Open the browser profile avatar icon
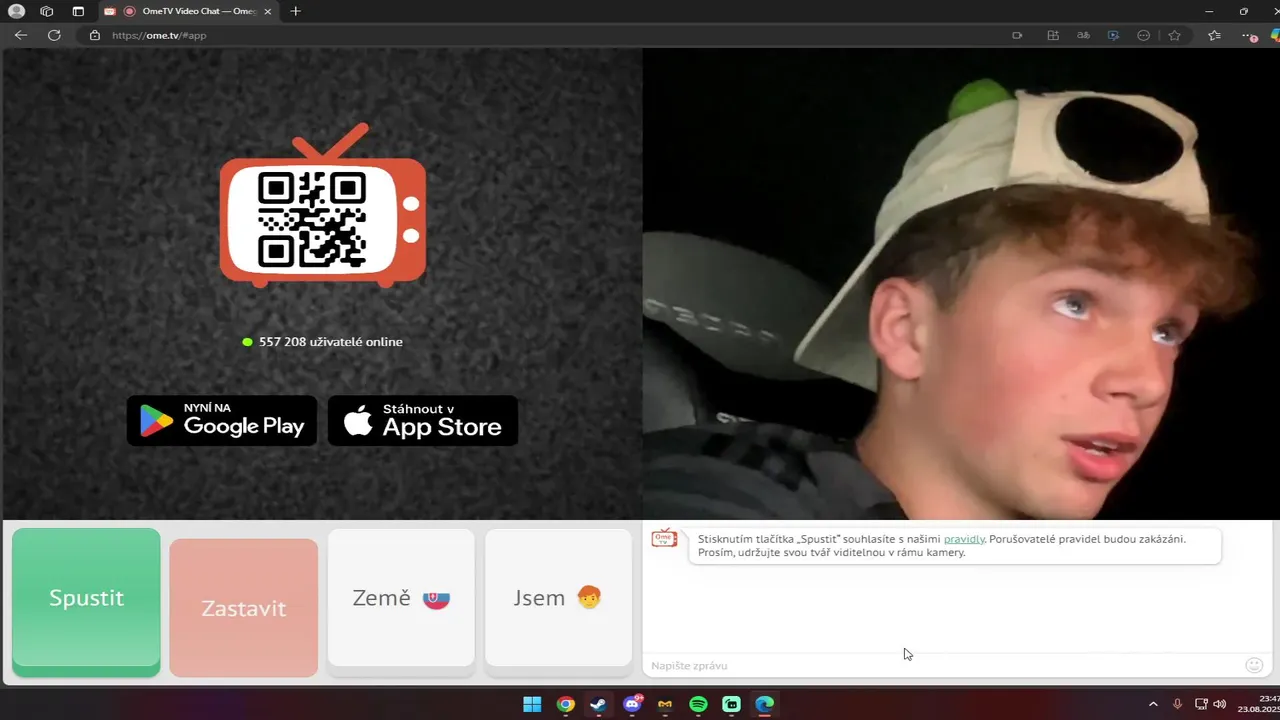The image size is (1280, 720). tap(16, 11)
